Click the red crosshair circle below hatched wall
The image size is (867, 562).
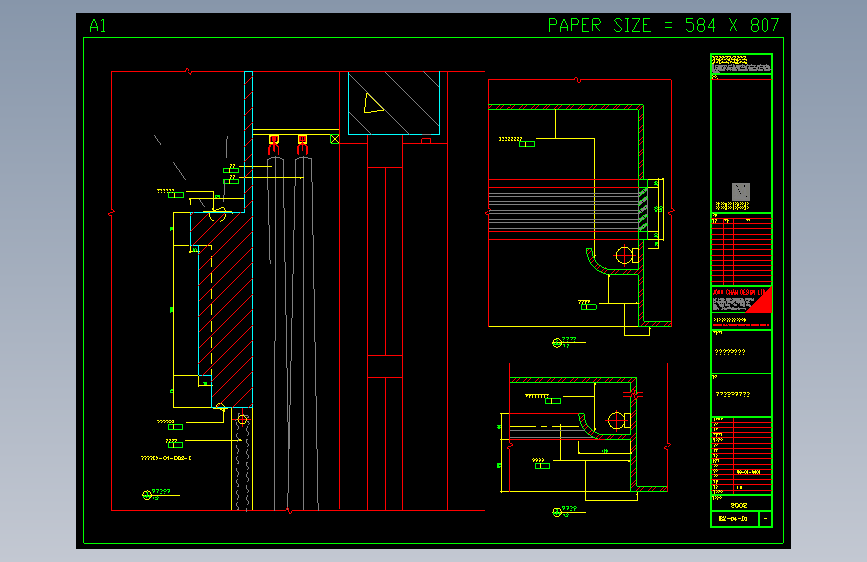[242, 420]
